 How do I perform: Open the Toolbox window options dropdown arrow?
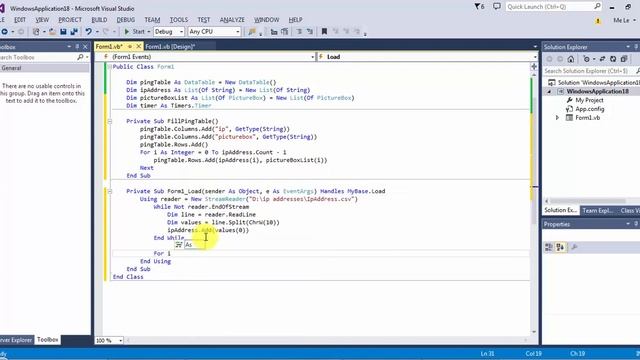click(69, 47)
